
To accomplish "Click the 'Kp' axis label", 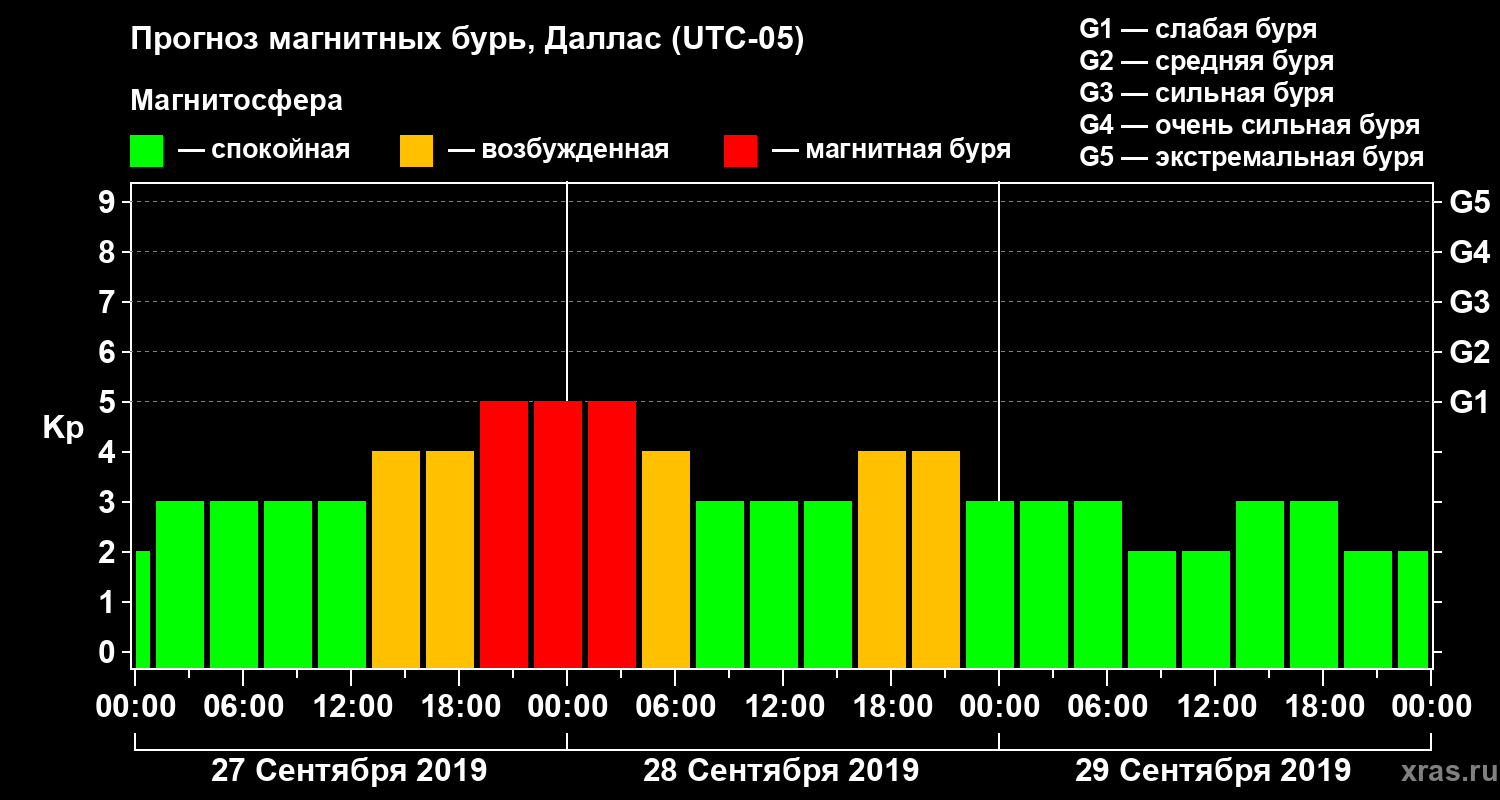I will pyautogui.click(x=63, y=428).
